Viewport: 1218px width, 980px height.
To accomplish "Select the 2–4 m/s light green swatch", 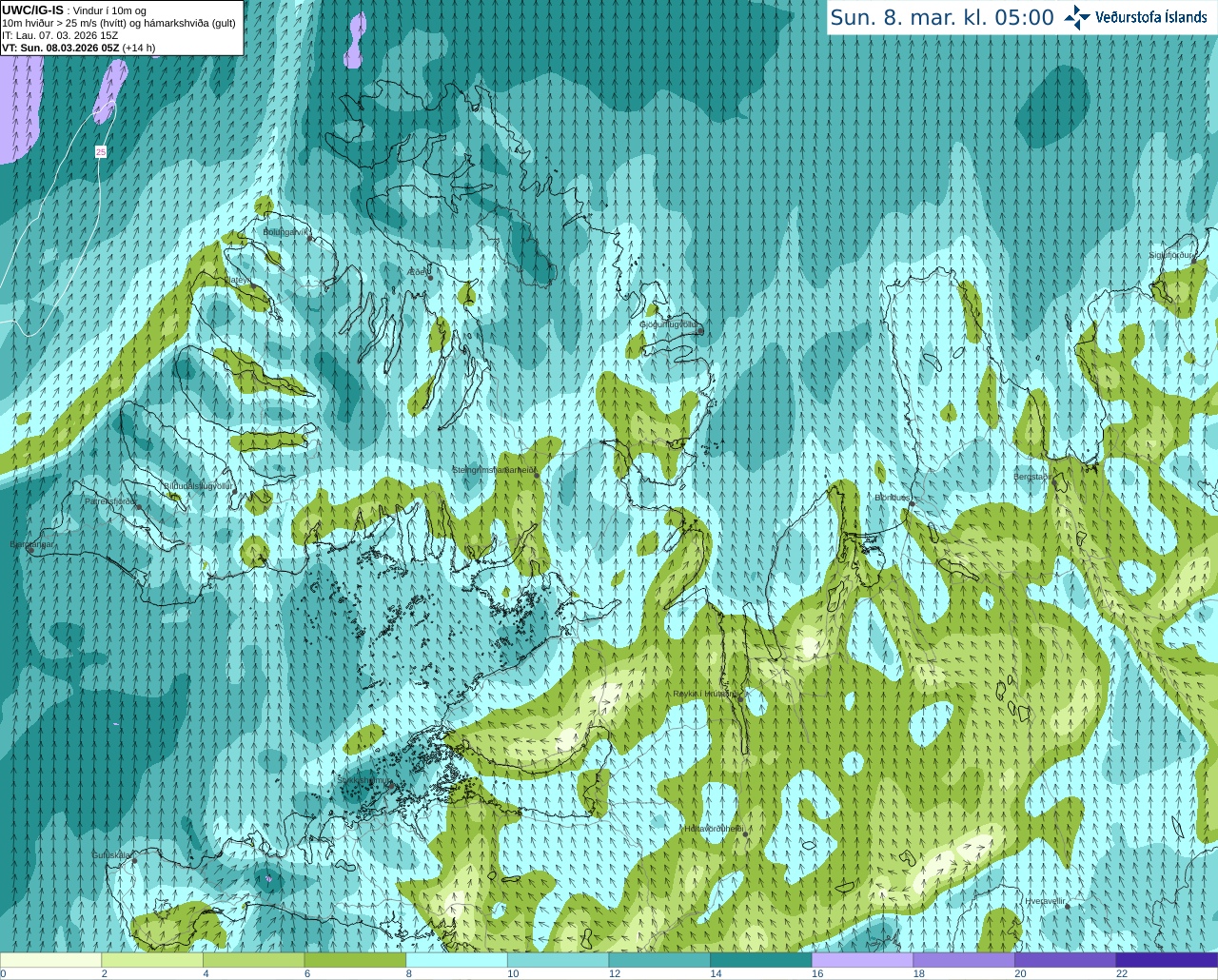I will [152, 960].
